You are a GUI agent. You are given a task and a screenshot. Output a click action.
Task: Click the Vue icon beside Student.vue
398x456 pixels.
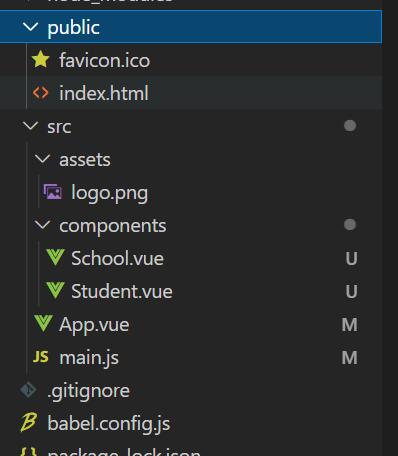pos(55,290)
